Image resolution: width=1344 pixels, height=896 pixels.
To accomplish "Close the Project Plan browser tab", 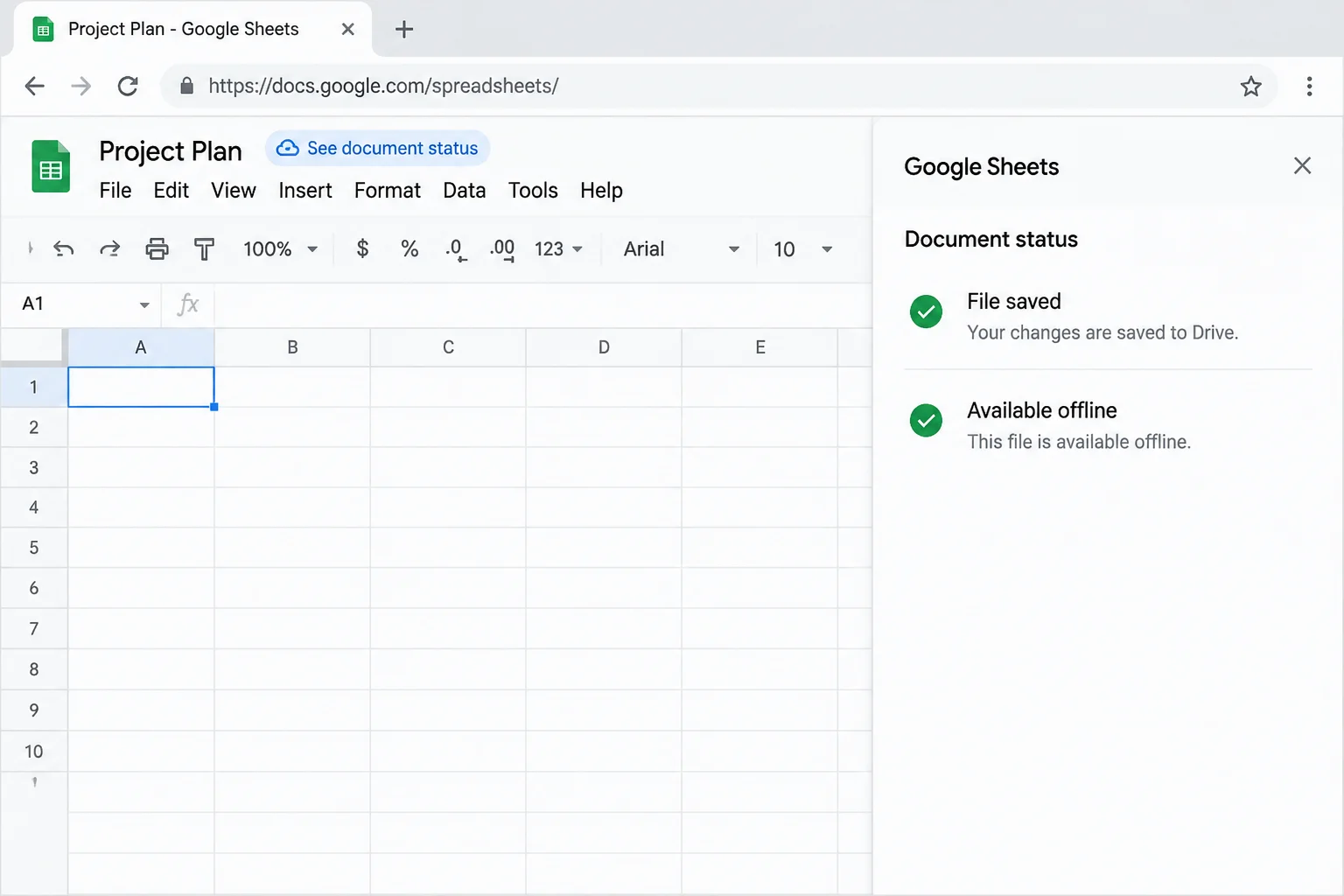I will [x=347, y=29].
